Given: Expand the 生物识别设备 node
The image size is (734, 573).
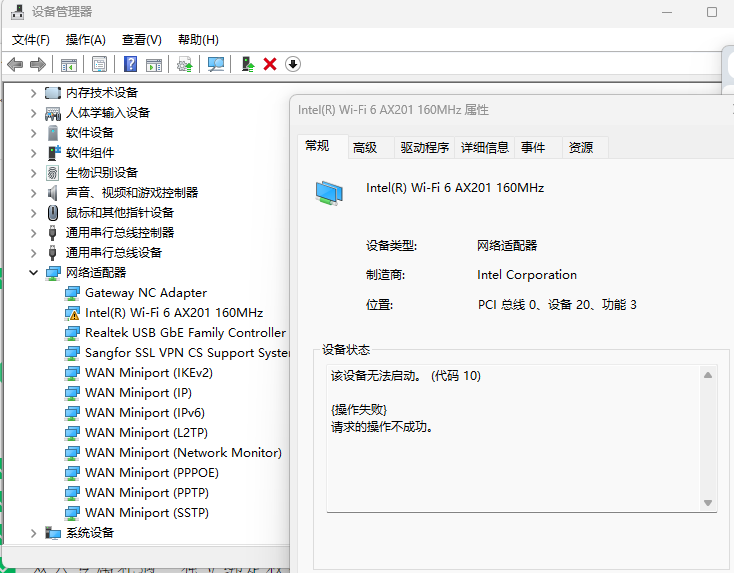Looking at the screenshot, I should 33,172.
